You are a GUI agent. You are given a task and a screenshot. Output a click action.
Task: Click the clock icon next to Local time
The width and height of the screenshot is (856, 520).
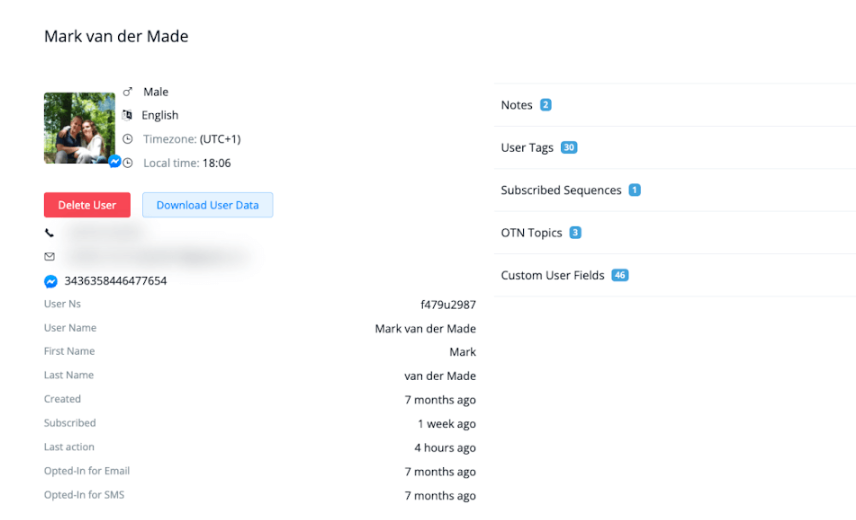coord(128,163)
